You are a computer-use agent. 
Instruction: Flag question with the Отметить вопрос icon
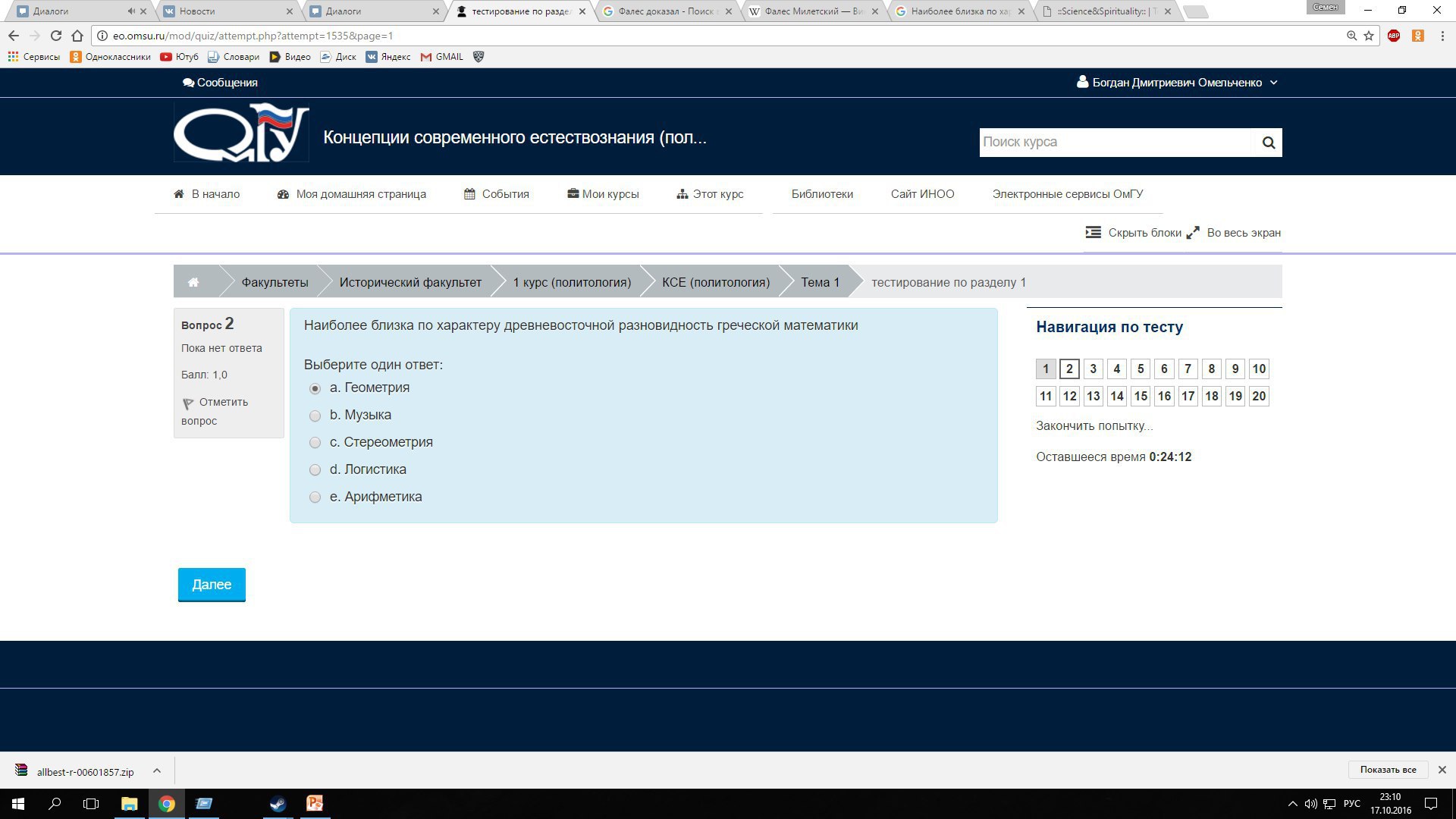(188, 403)
